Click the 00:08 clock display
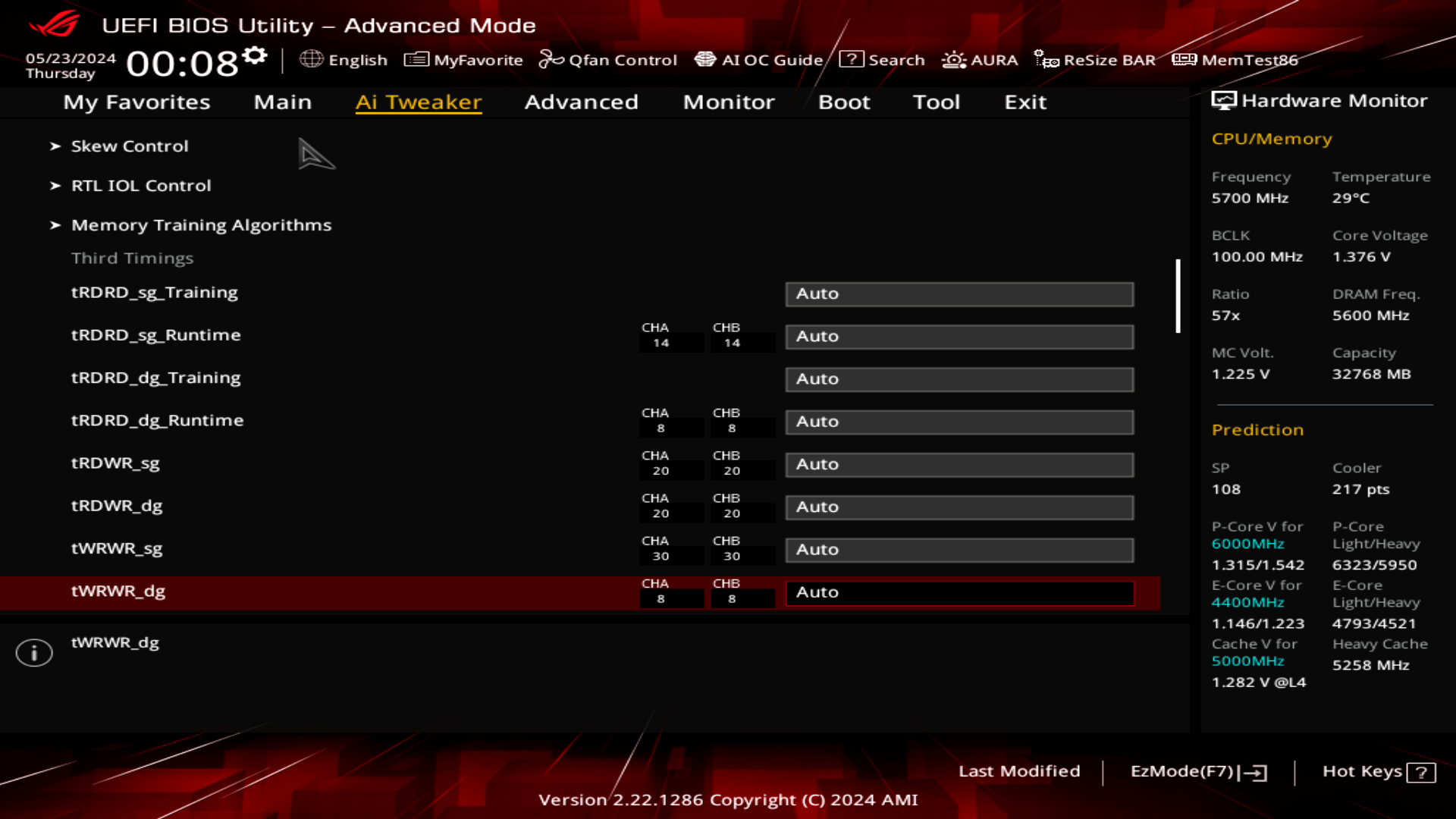Image resolution: width=1456 pixels, height=819 pixels. (182, 64)
